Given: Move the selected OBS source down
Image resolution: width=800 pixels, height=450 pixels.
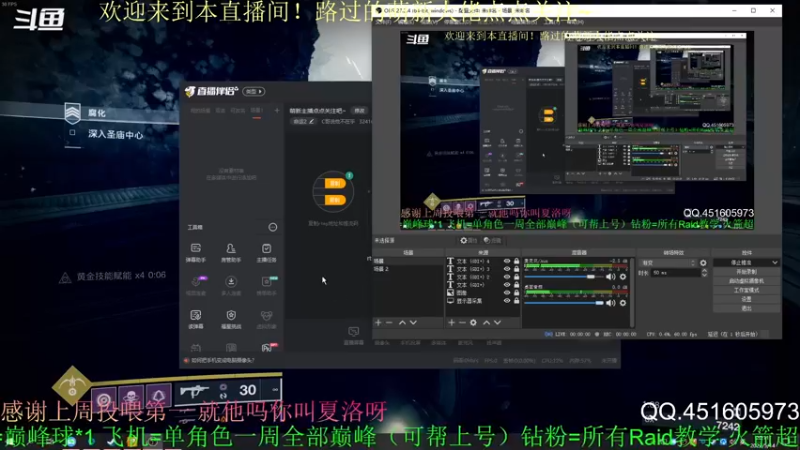Looking at the screenshot, I should click(497, 322).
